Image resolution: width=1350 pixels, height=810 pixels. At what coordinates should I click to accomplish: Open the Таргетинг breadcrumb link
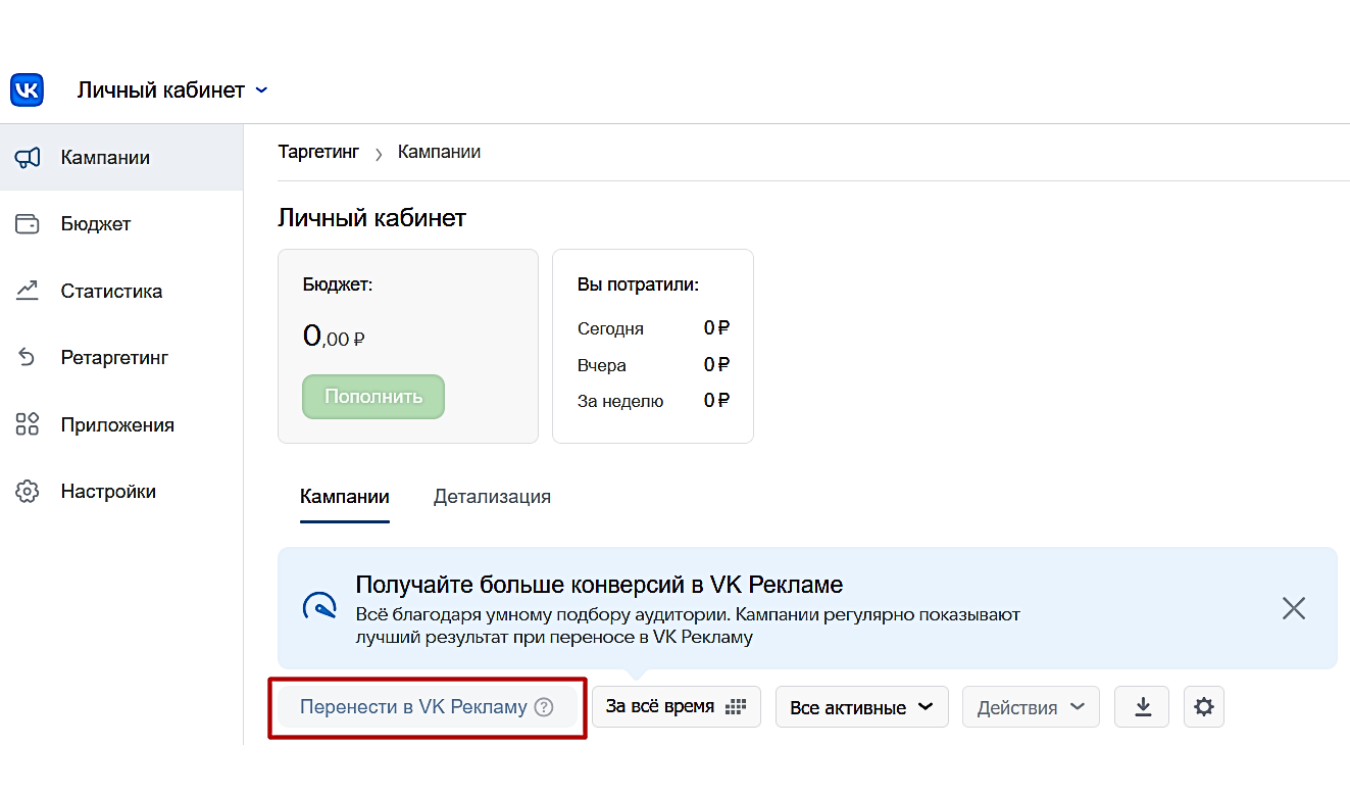click(x=318, y=151)
